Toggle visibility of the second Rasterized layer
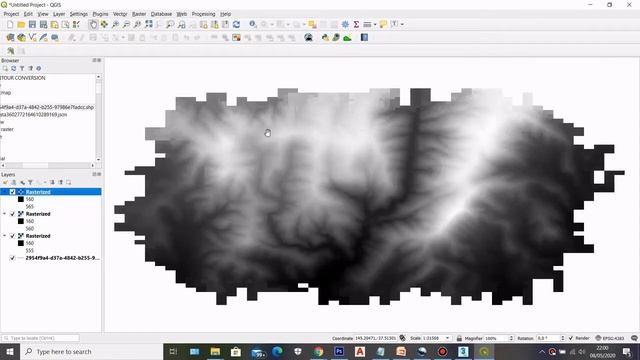The height and width of the screenshot is (360, 640). 12,214
